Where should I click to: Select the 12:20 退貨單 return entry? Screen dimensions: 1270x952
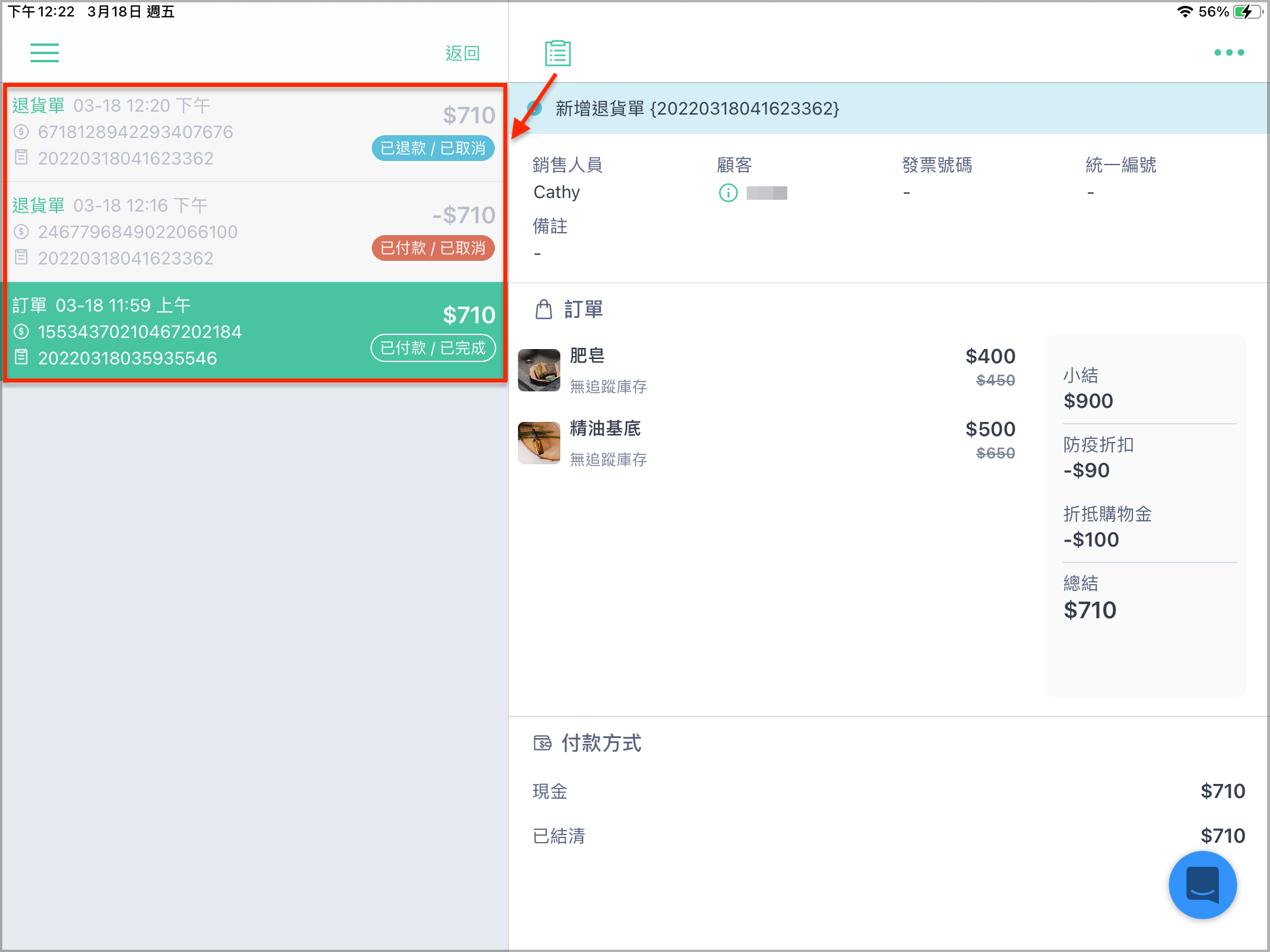tap(254, 133)
